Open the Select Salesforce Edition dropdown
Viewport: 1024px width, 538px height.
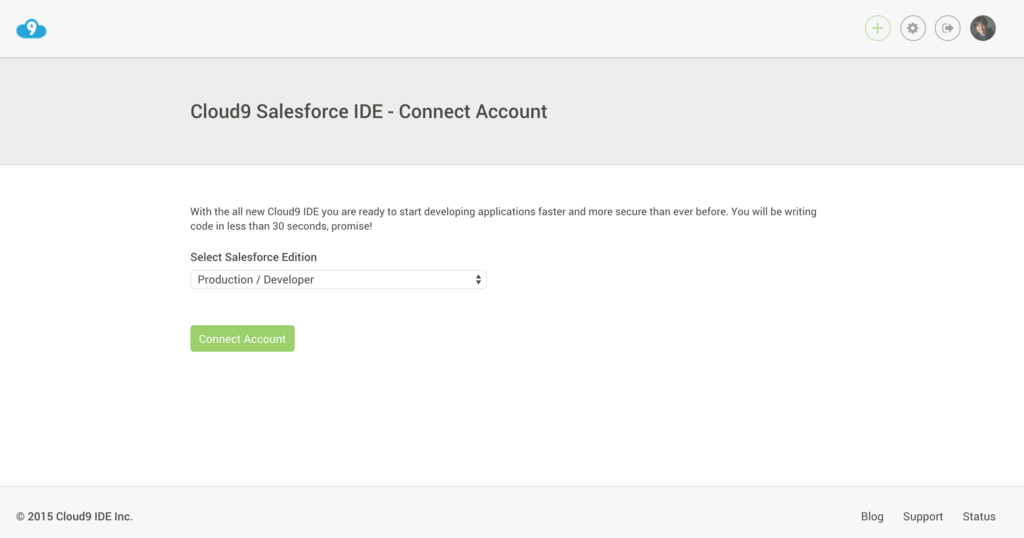click(x=338, y=279)
